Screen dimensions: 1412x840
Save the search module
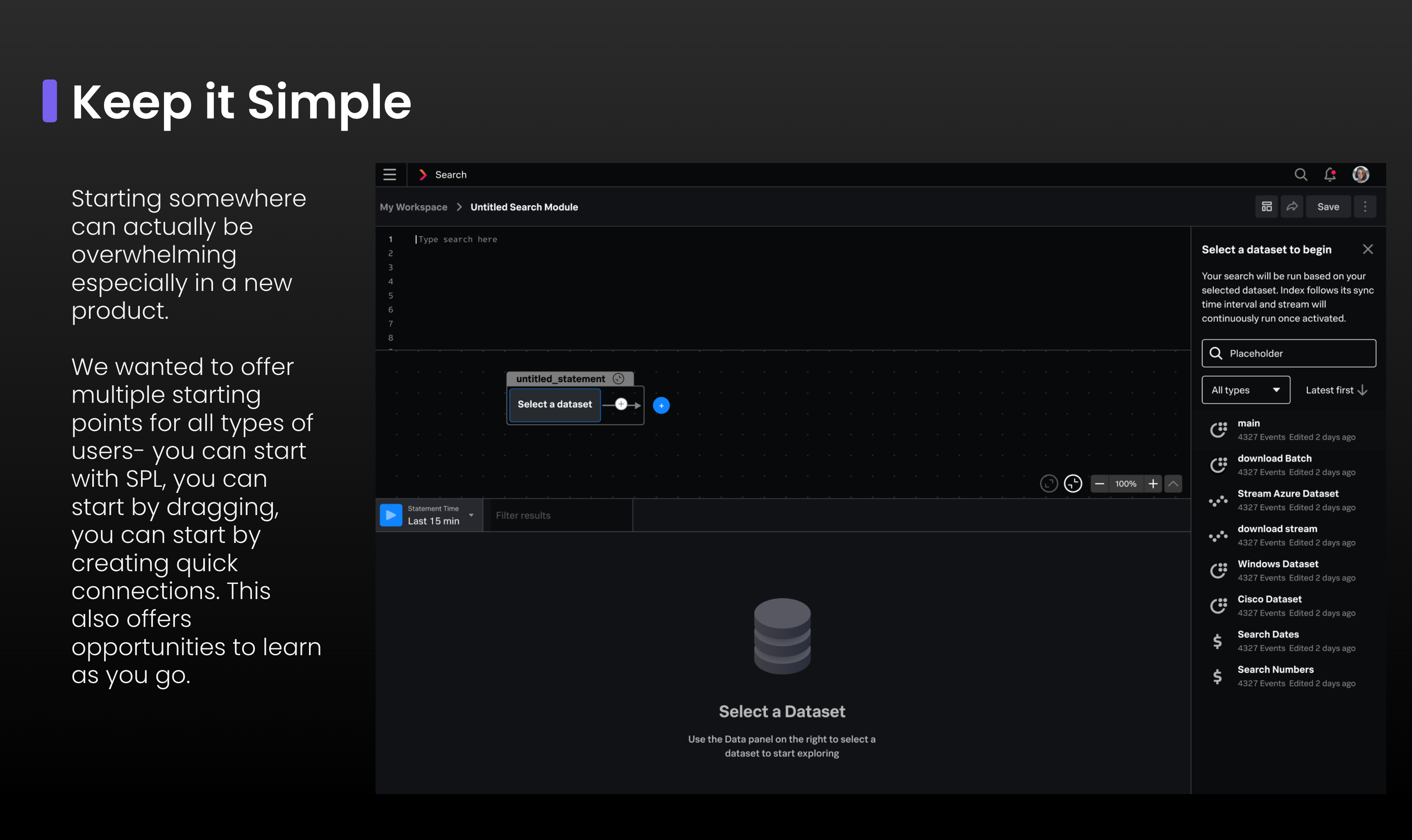1328,207
